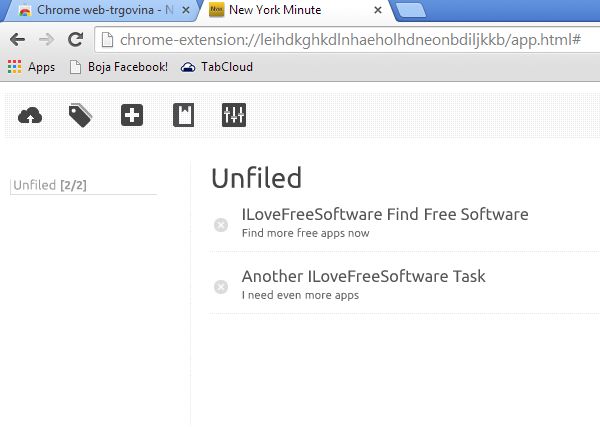Open the TabCloud bookmark
This screenshot has width=600, height=427.
click(217, 67)
